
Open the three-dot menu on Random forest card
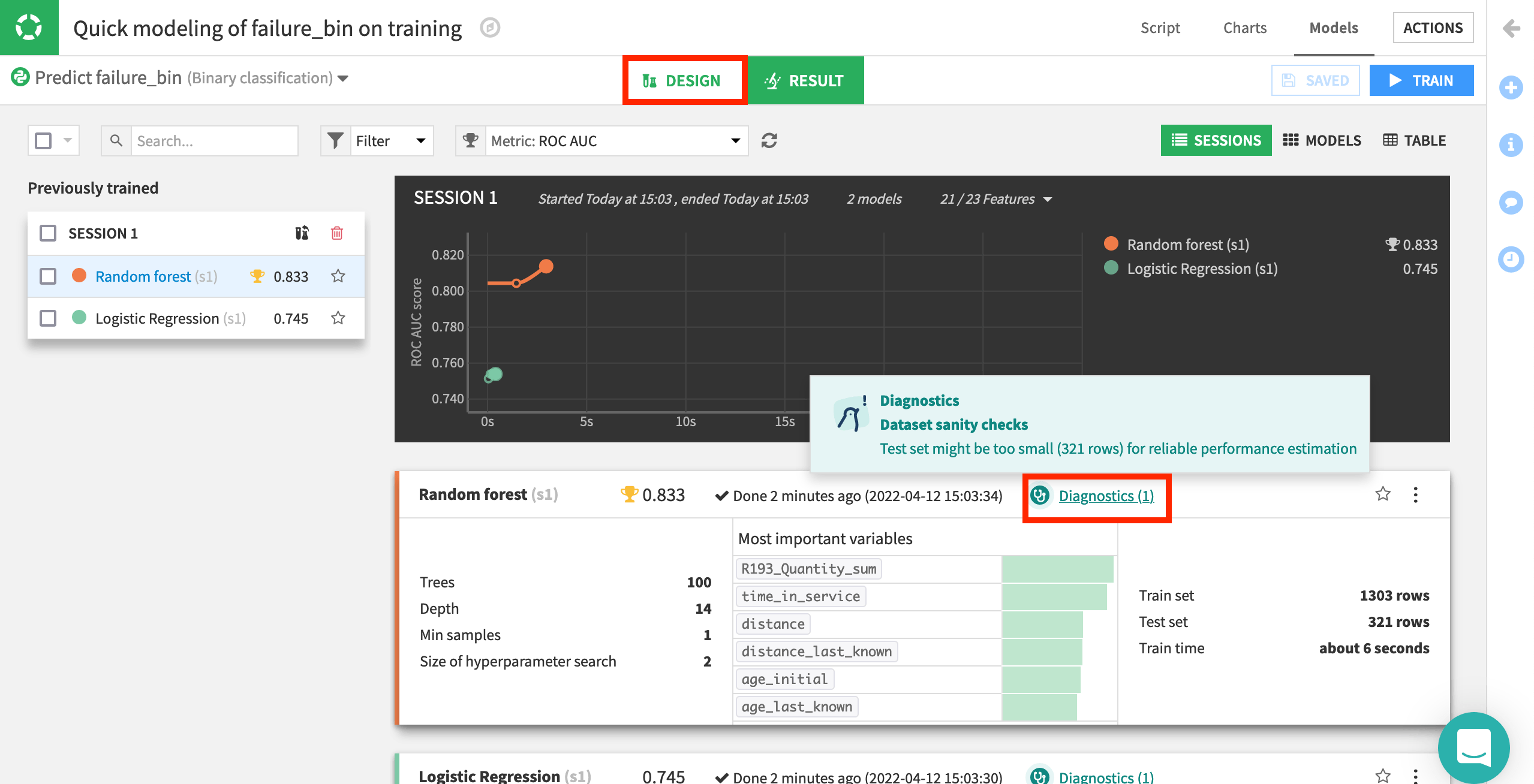[1415, 494]
